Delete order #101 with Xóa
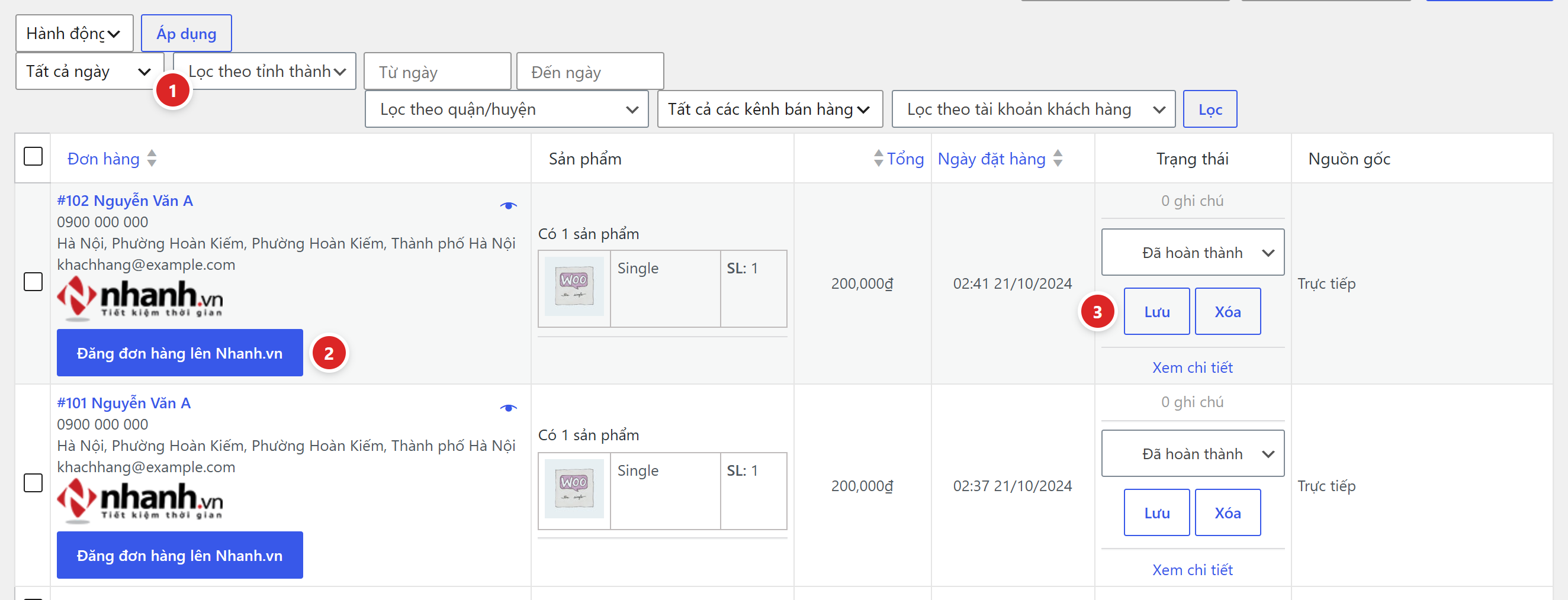Screen dimensions: 1568x600 [x=1228, y=513]
